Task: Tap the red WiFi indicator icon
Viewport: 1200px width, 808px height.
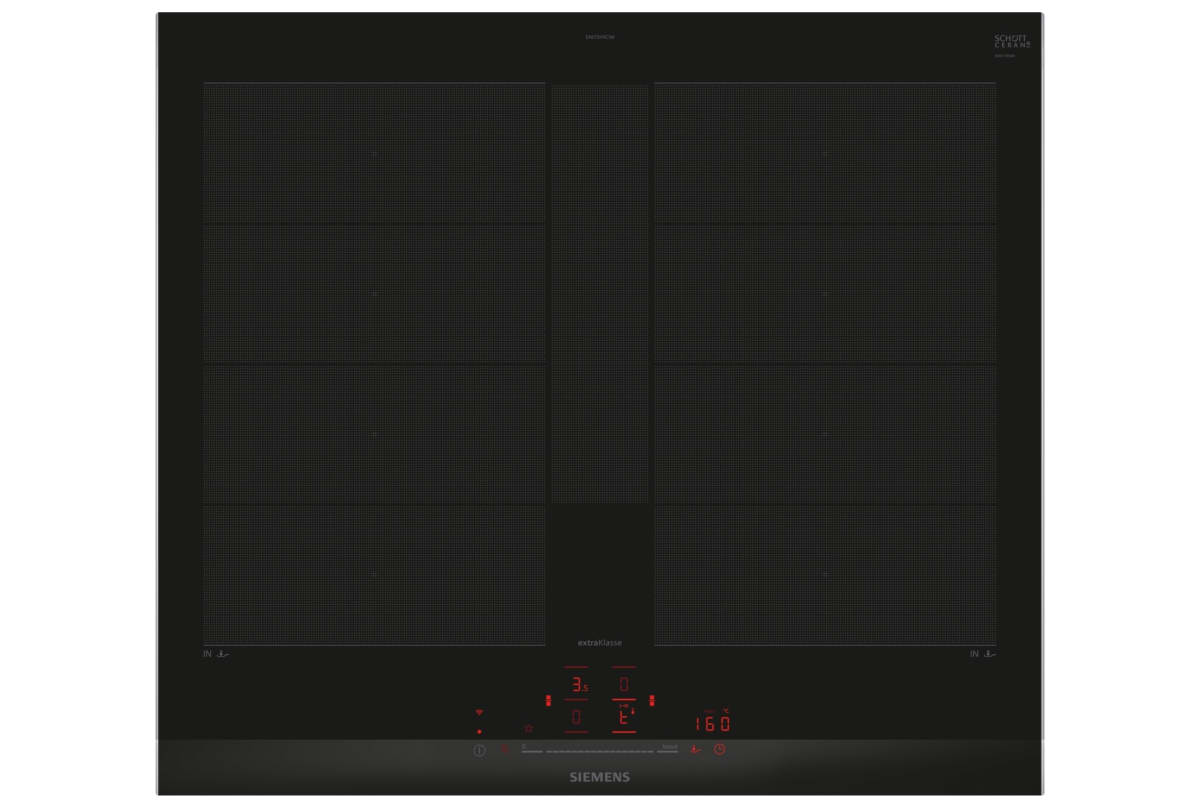Action: 479,712
